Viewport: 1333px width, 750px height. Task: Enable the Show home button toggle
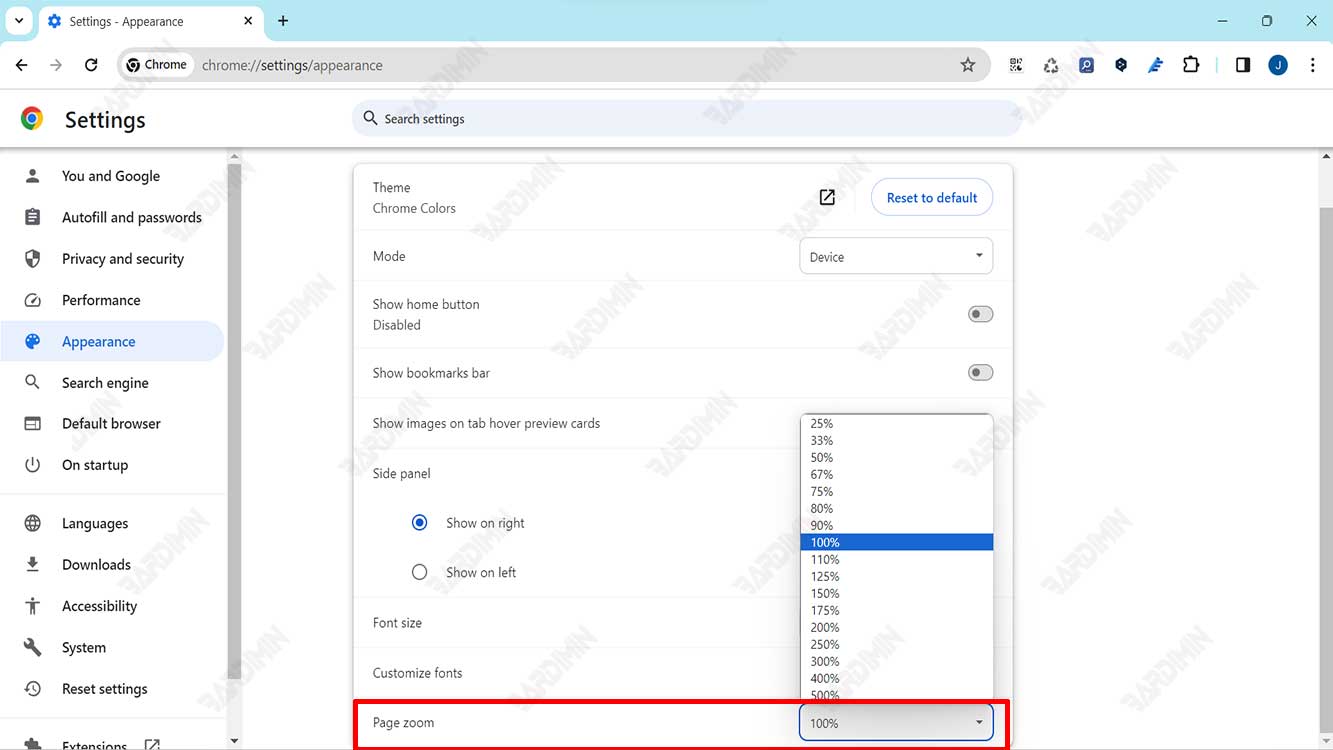980,314
